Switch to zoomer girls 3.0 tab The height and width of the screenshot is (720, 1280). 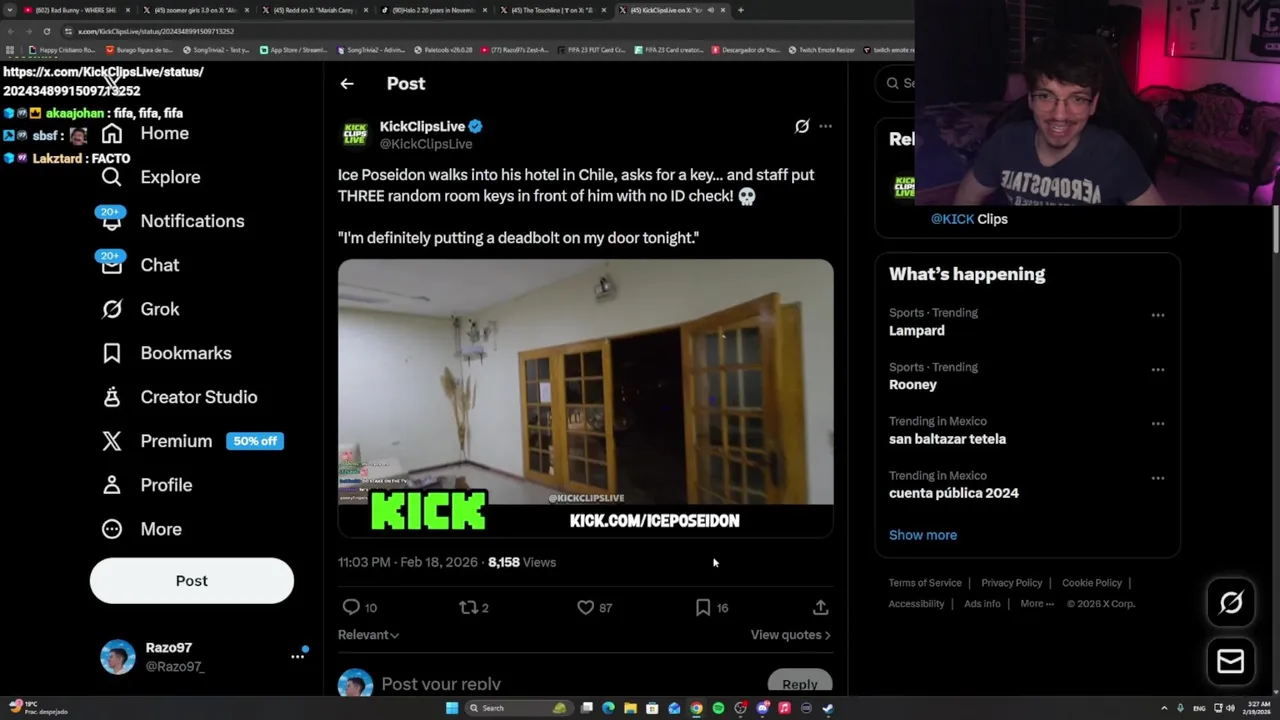pyautogui.click(x=195, y=10)
